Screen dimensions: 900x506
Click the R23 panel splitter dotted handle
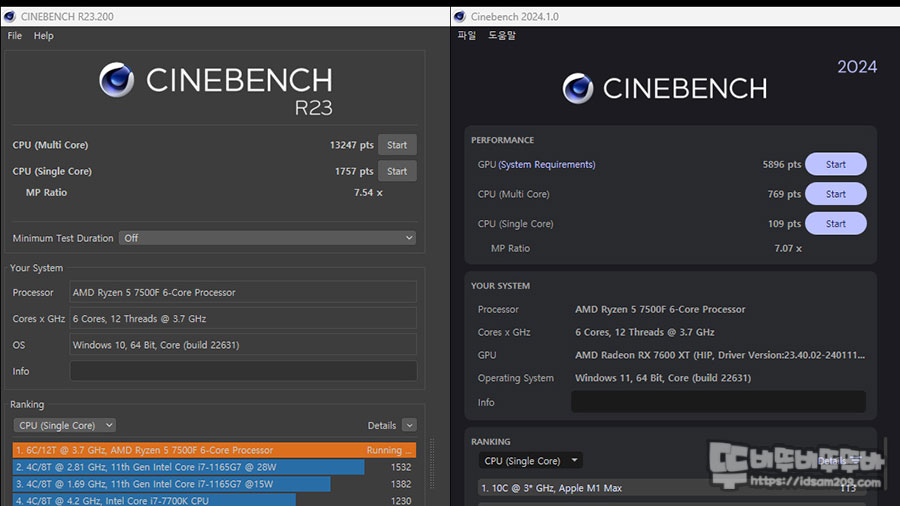pos(432,464)
